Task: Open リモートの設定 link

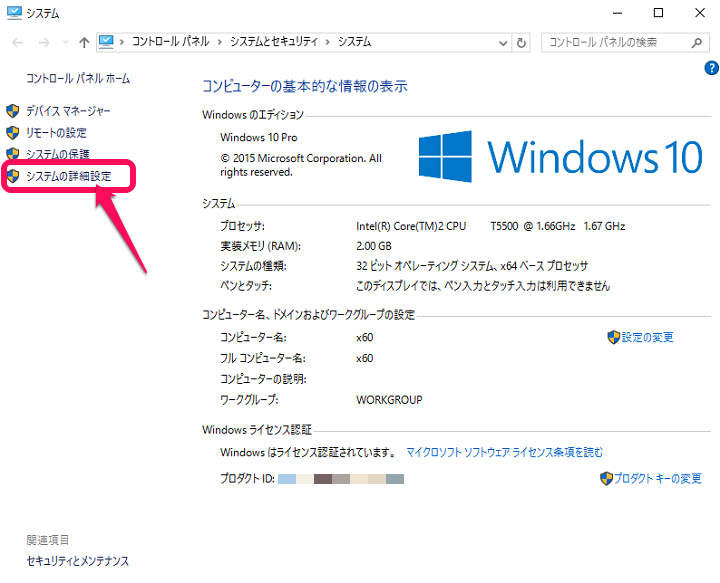Action: click(56, 133)
